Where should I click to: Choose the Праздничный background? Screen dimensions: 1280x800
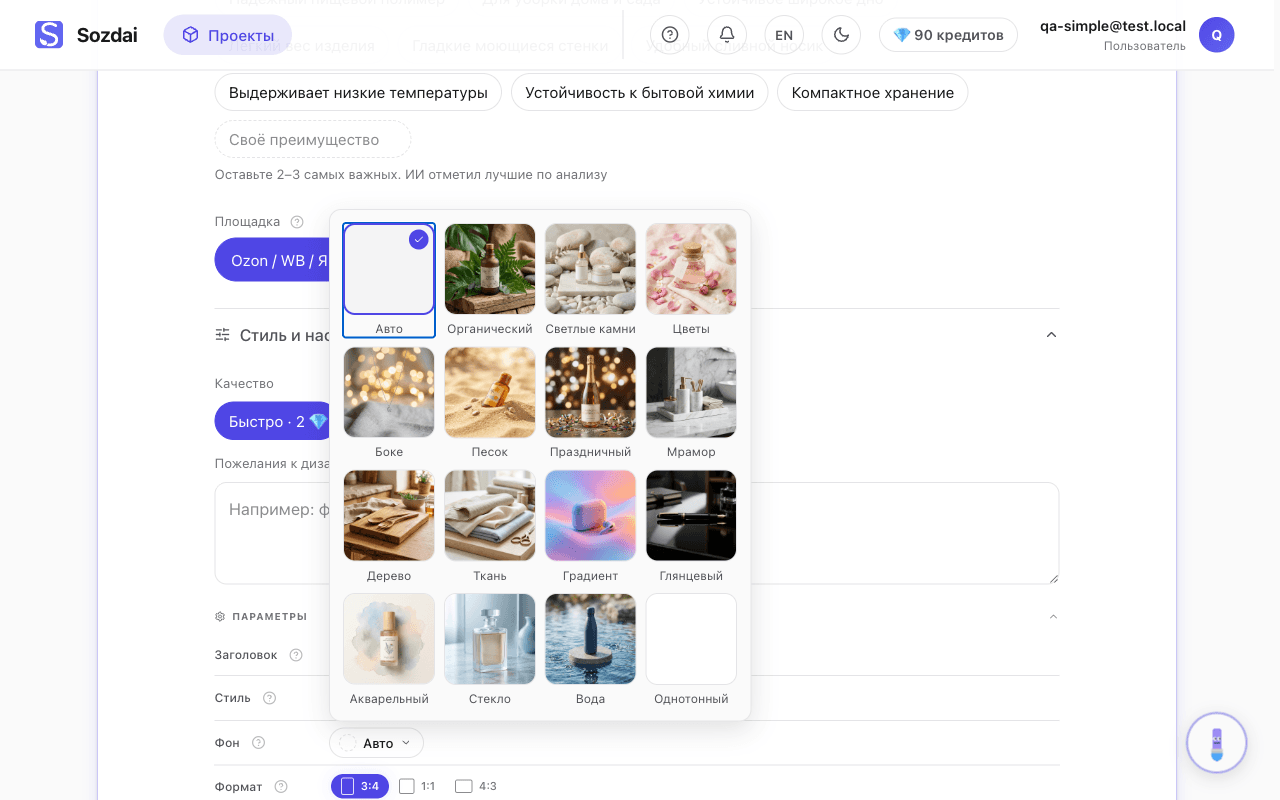(590, 392)
